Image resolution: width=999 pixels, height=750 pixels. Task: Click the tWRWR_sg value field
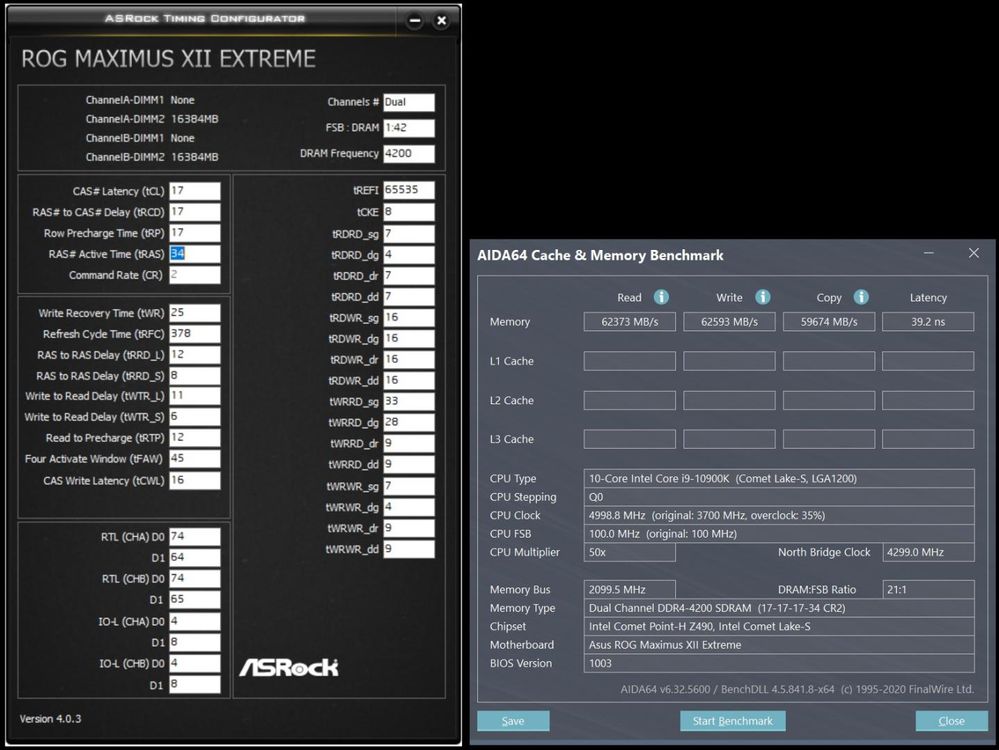point(409,486)
